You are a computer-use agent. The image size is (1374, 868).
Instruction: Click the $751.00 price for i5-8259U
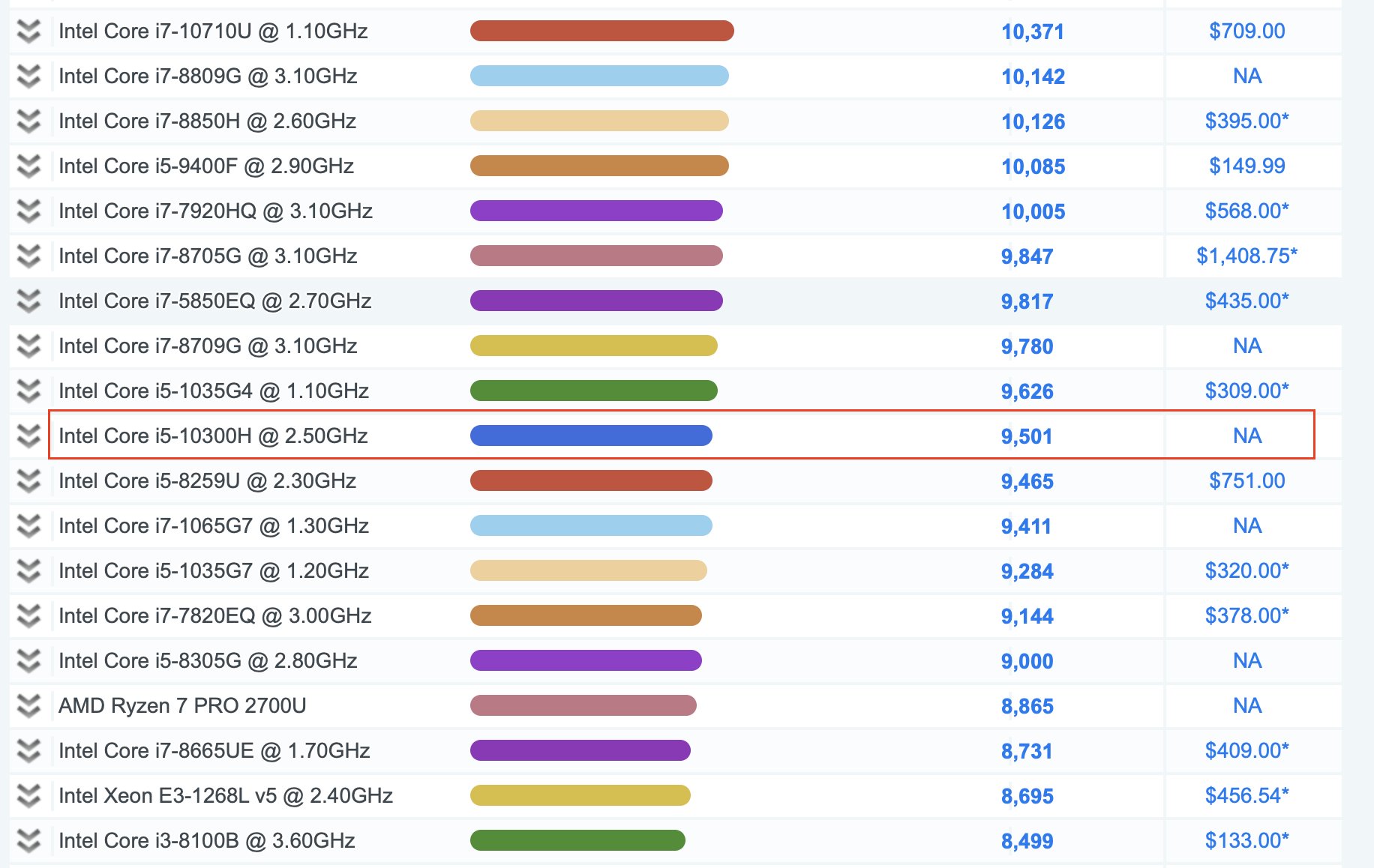[1246, 480]
